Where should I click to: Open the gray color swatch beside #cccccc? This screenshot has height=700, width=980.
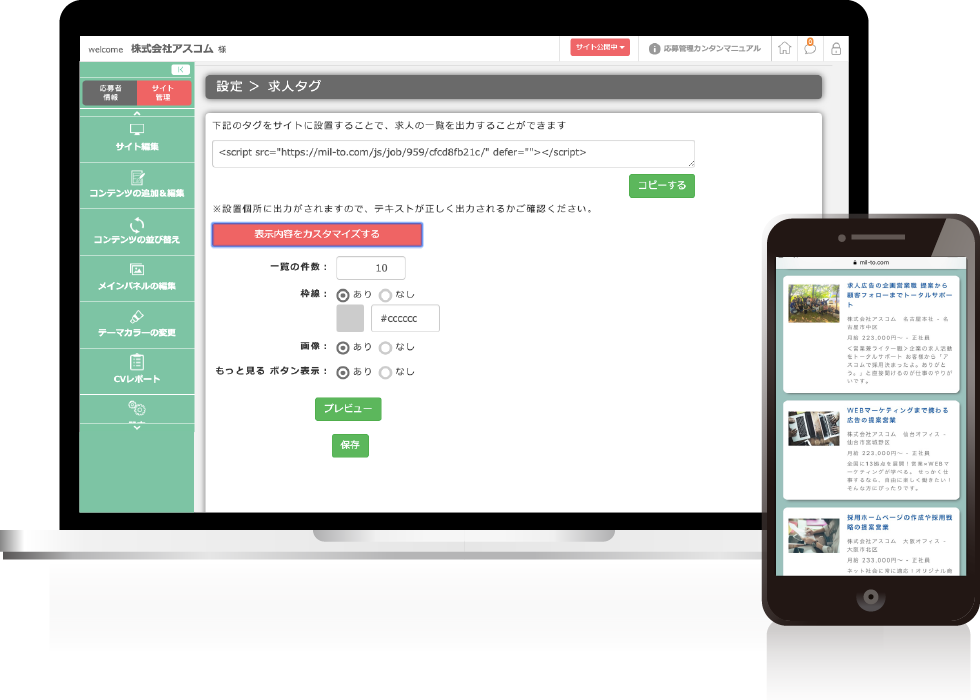(352, 318)
